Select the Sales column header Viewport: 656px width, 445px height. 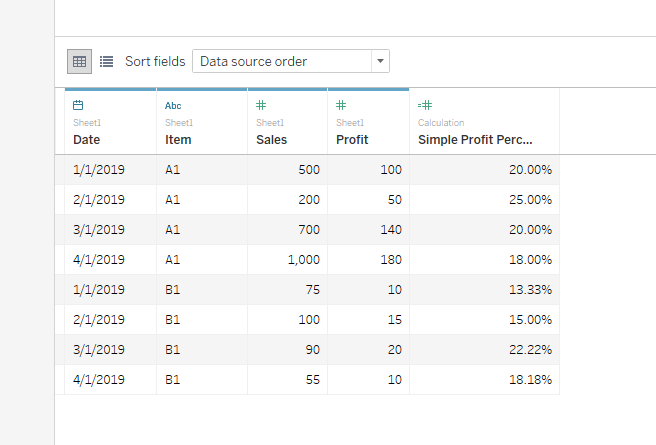click(271, 140)
